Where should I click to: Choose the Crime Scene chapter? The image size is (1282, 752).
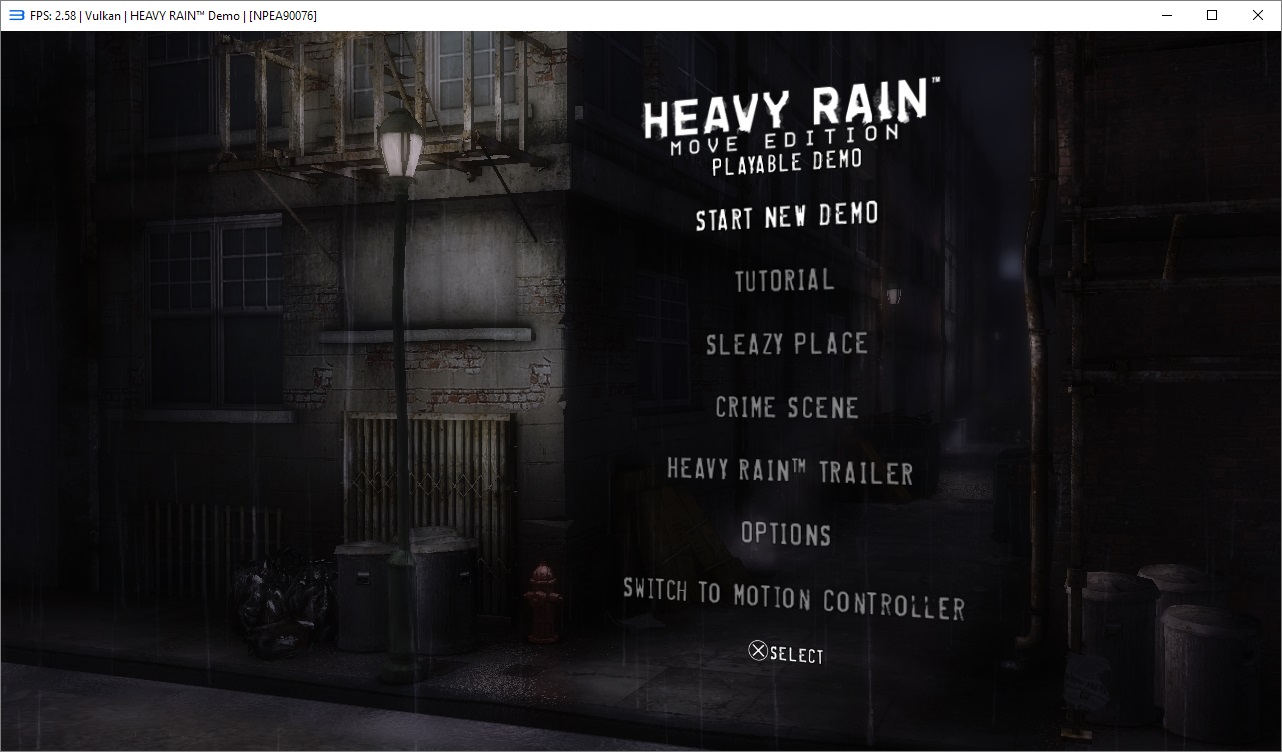(787, 408)
